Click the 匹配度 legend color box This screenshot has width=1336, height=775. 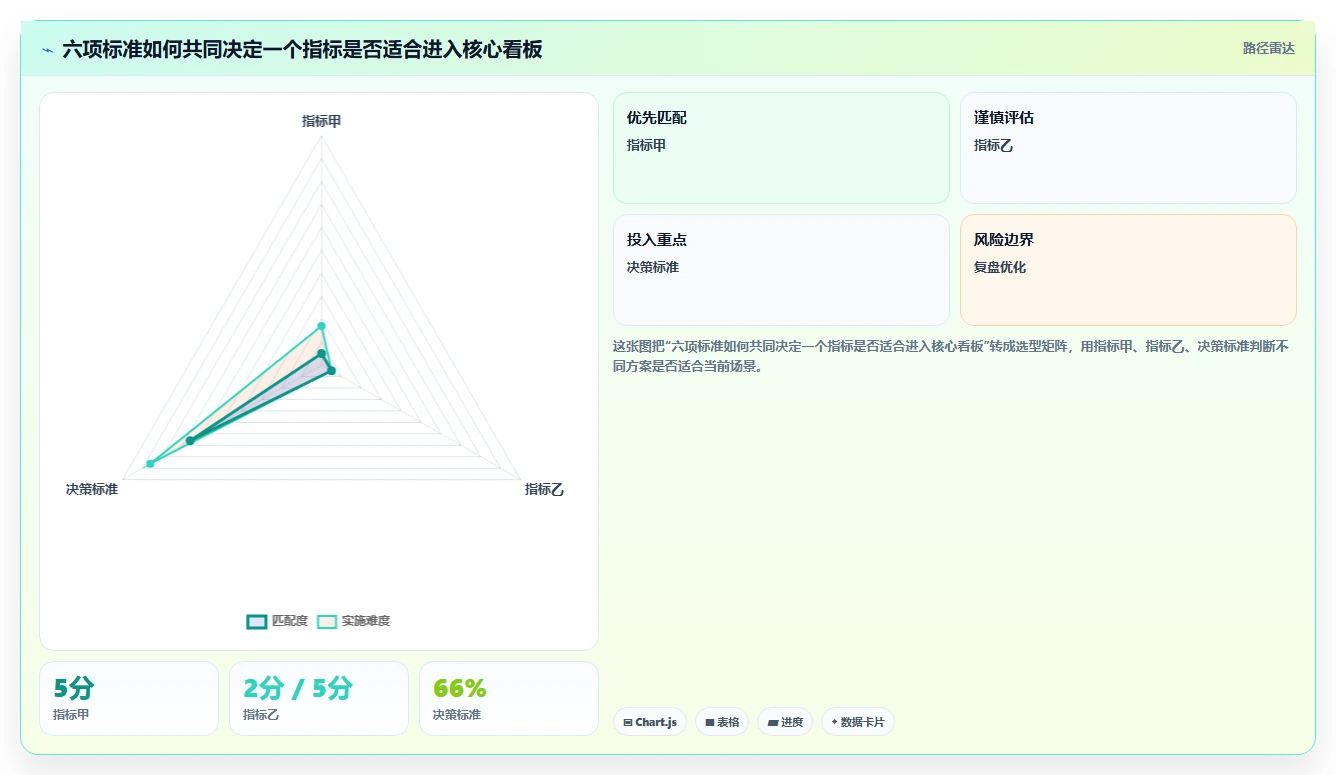pyautogui.click(x=257, y=621)
